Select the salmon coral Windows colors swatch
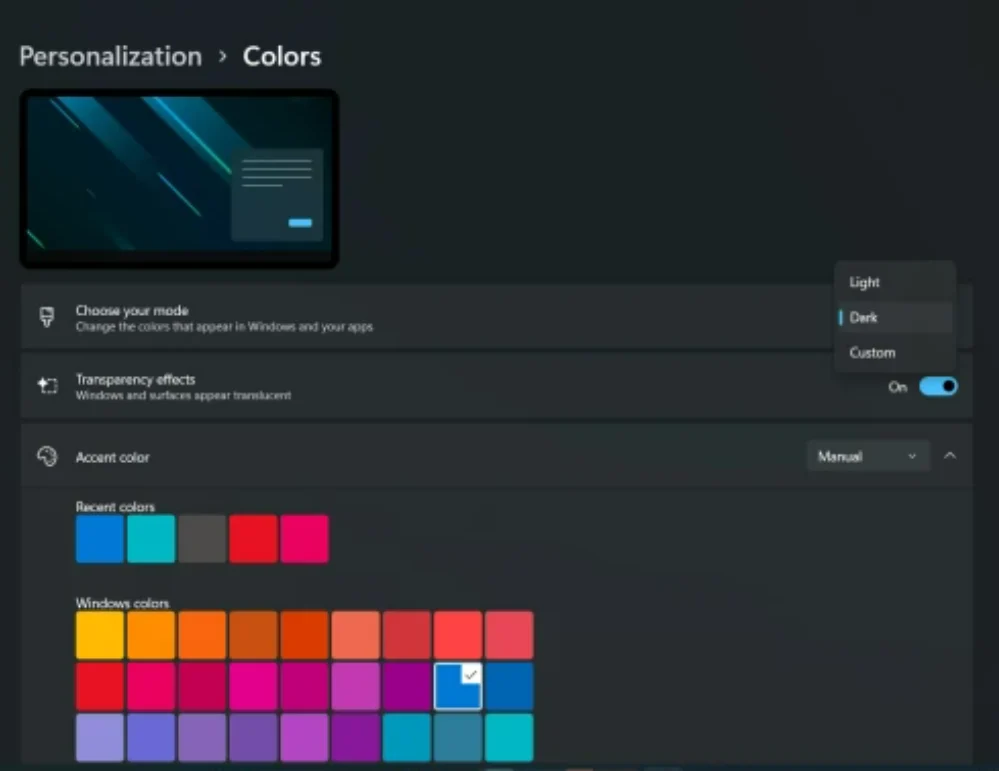This screenshot has width=999, height=771. coord(356,635)
